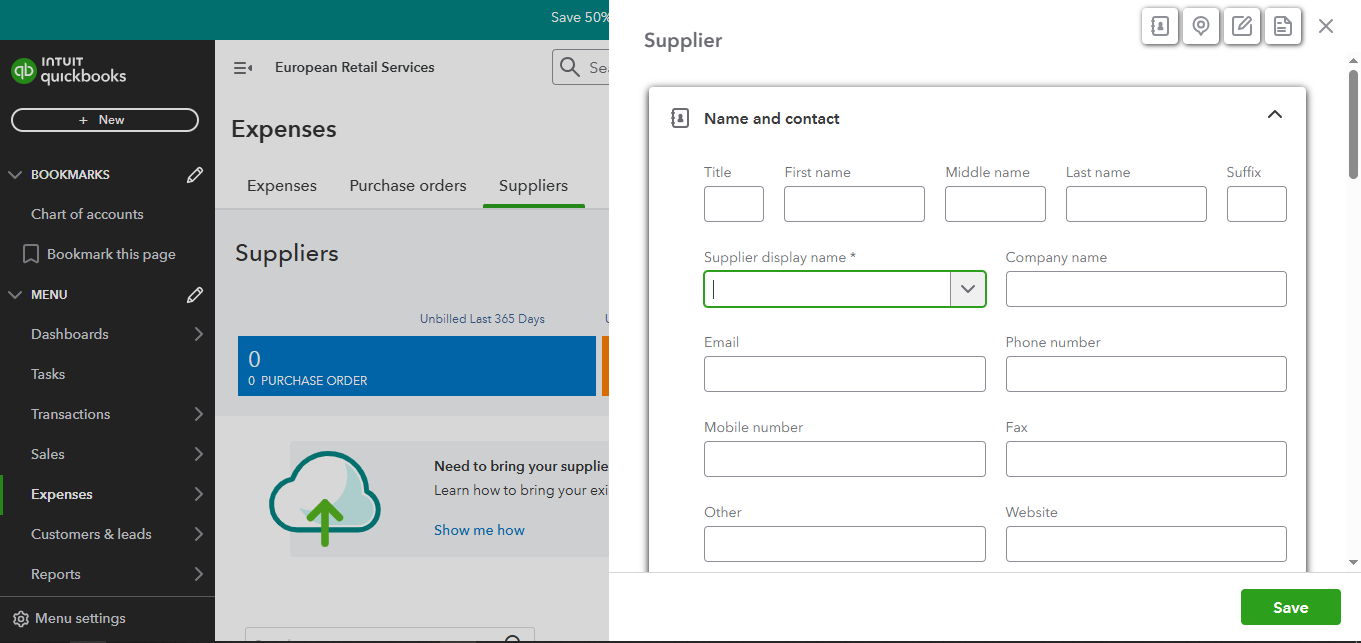Click the Company name field
Screen dimensions: 1361x643
click(x=1146, y=289)
